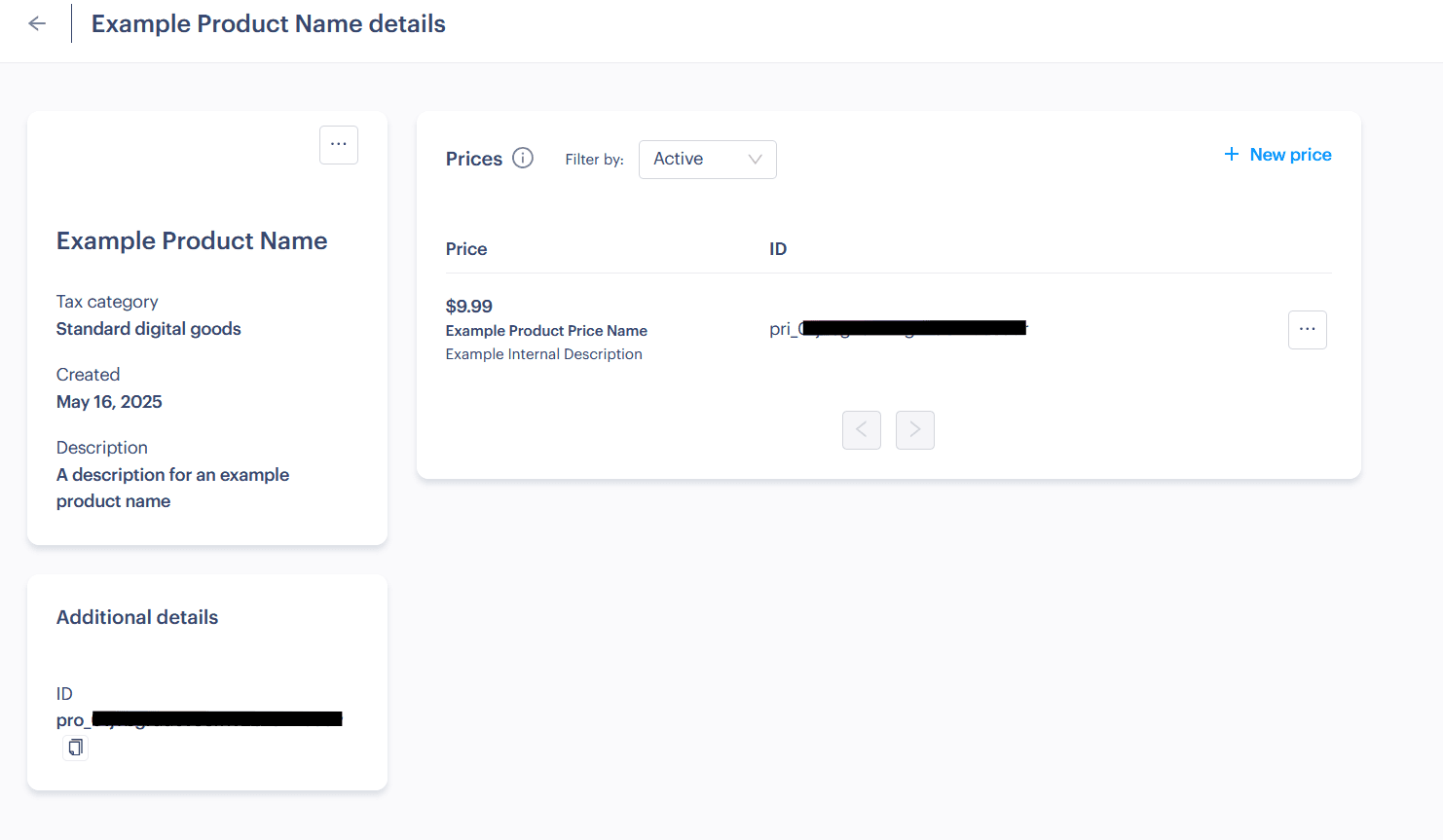
Task: Click the redacted pri_ price ID
Action: [x=898, y=328]
